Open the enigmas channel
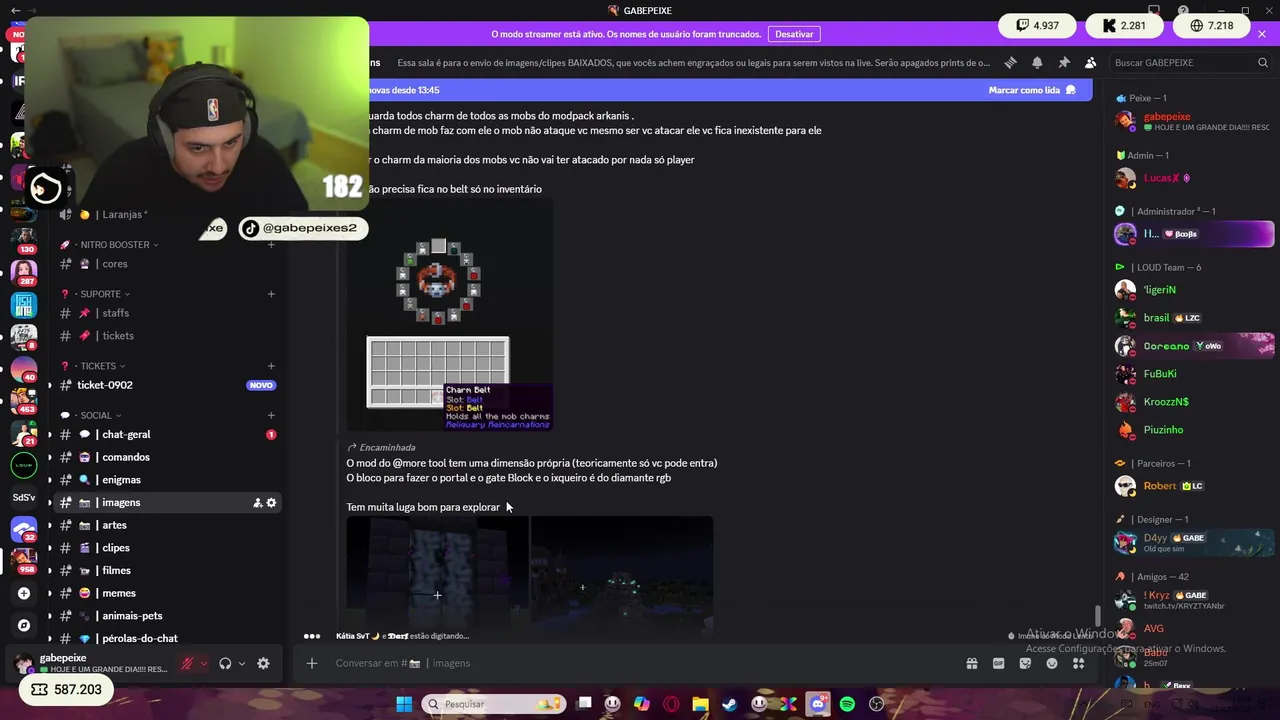The image size is (1280, 720). coord(168,480)
